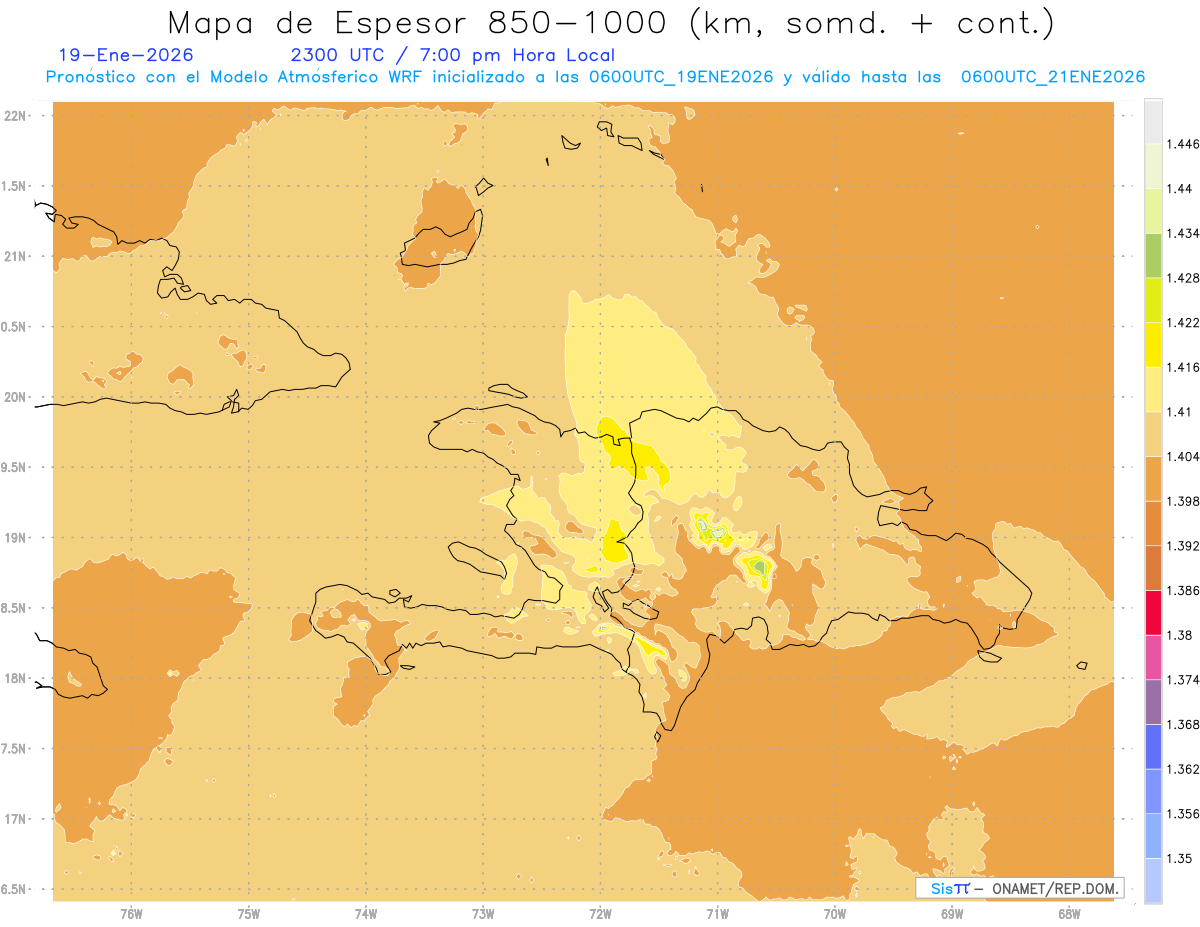The width and height of the screenshot is (1200, 927).
Task: Click the time text '2300 UTC / 7:00 pm Hora Local'
Action: 453,56
